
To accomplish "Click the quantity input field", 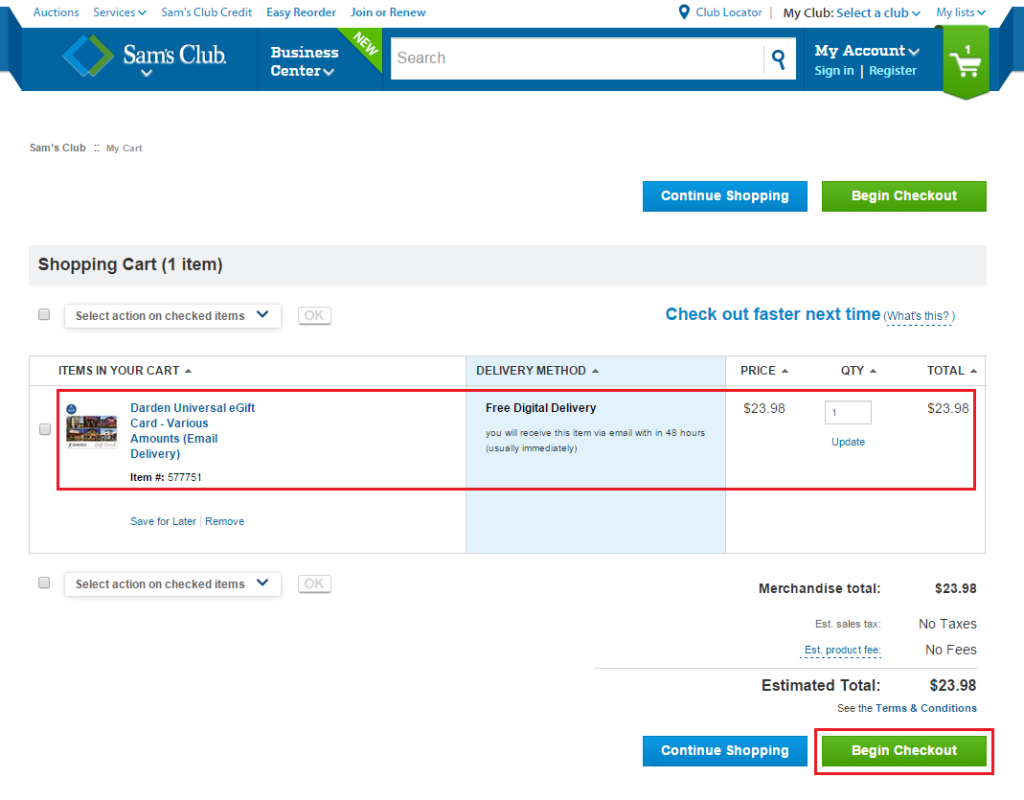I will click(x=847, y=412).
